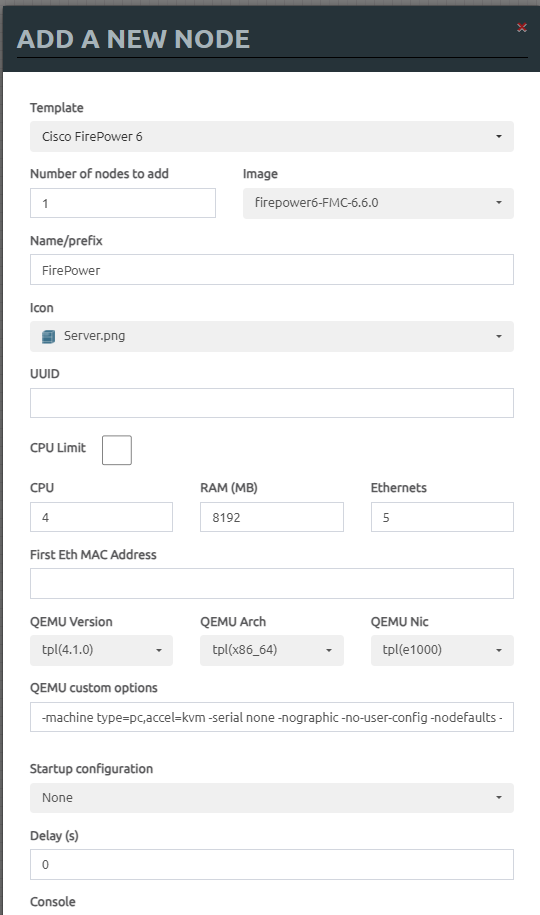The width and height of the screenshot is (540, 915).
Task: Click the RAM (MB) field showing 8192
Action: click(x=271, y=517)
